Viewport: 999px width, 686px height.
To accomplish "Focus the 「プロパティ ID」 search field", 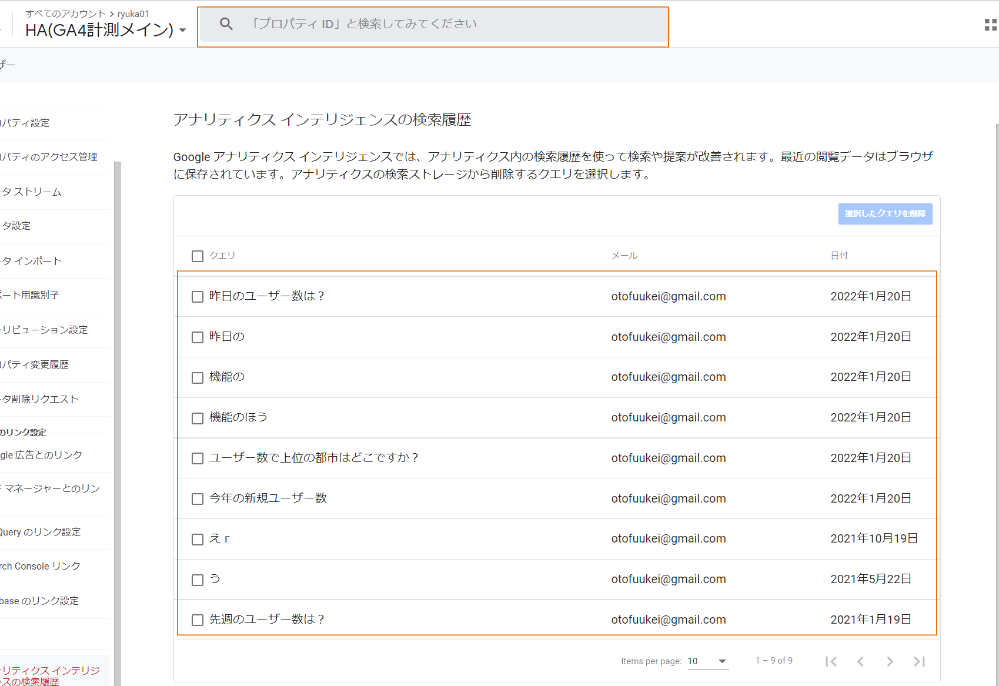I will [433, 24].
